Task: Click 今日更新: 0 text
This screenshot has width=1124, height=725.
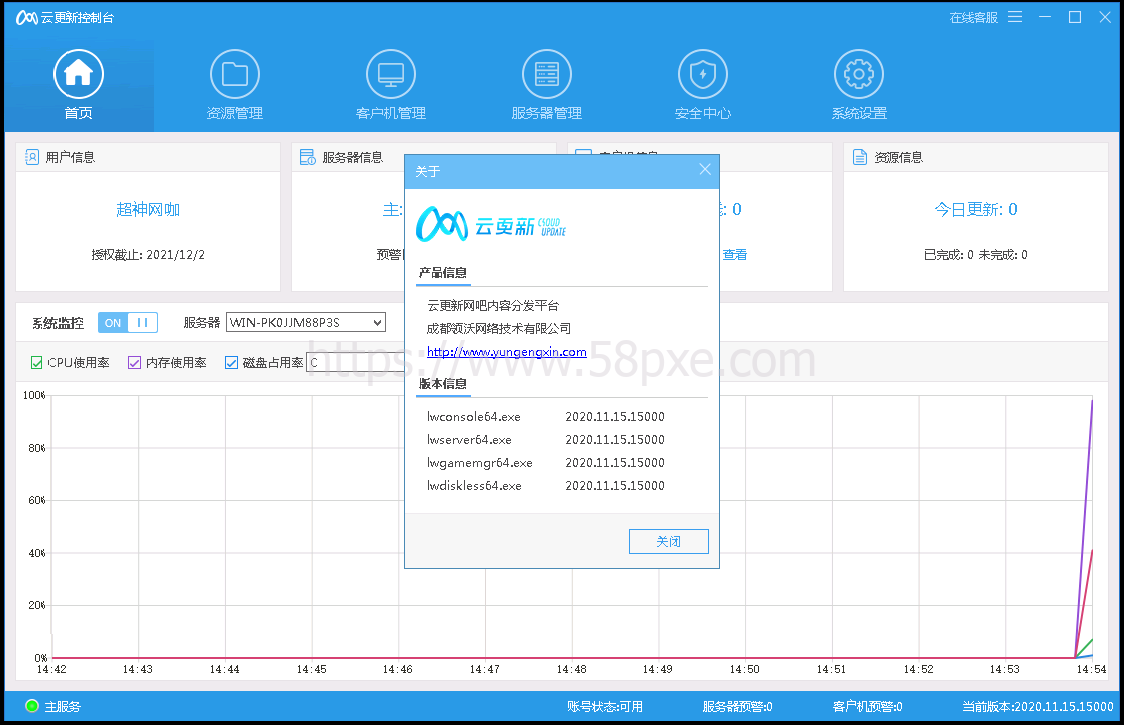Action: tap(976, 209)
